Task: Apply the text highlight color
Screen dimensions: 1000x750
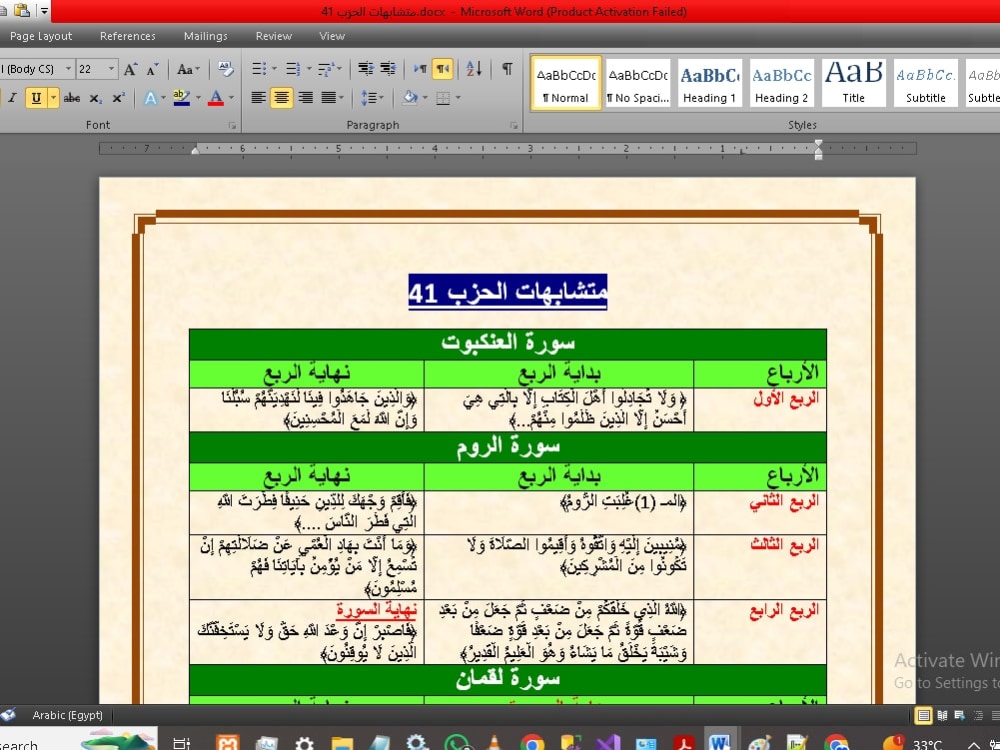Action: point(182,98)
